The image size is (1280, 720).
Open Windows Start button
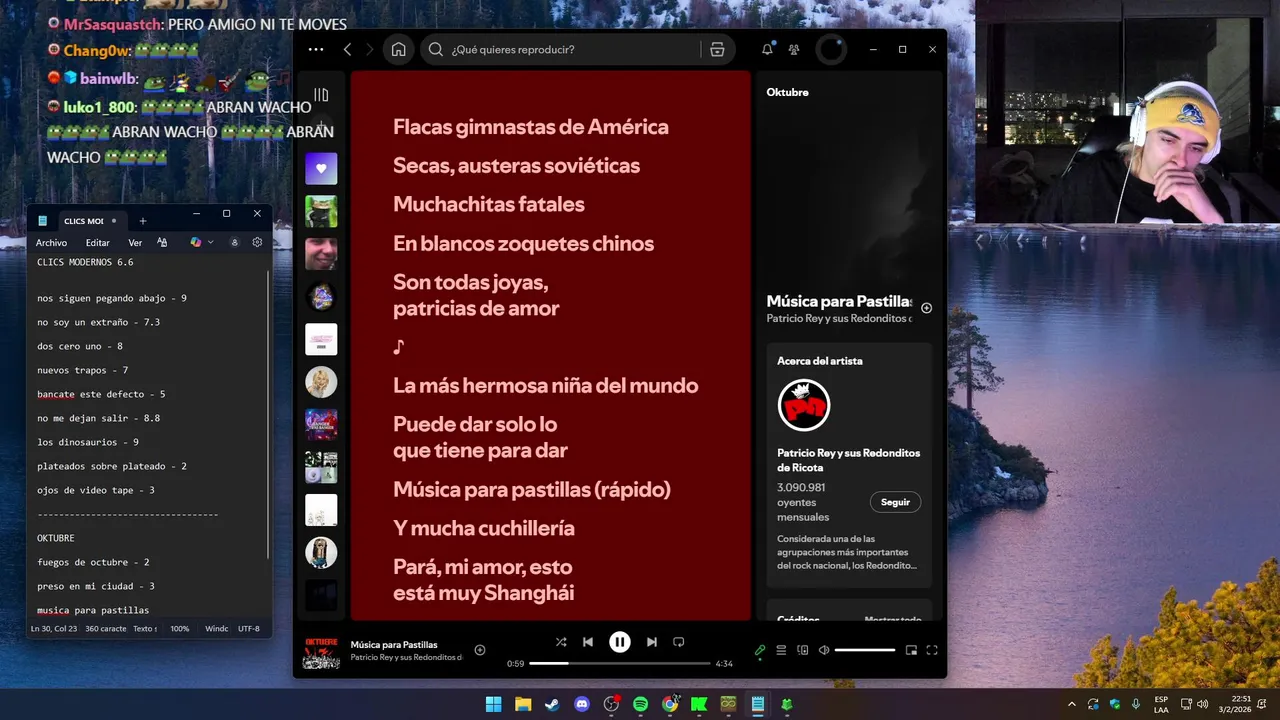[x=493, y=704]
